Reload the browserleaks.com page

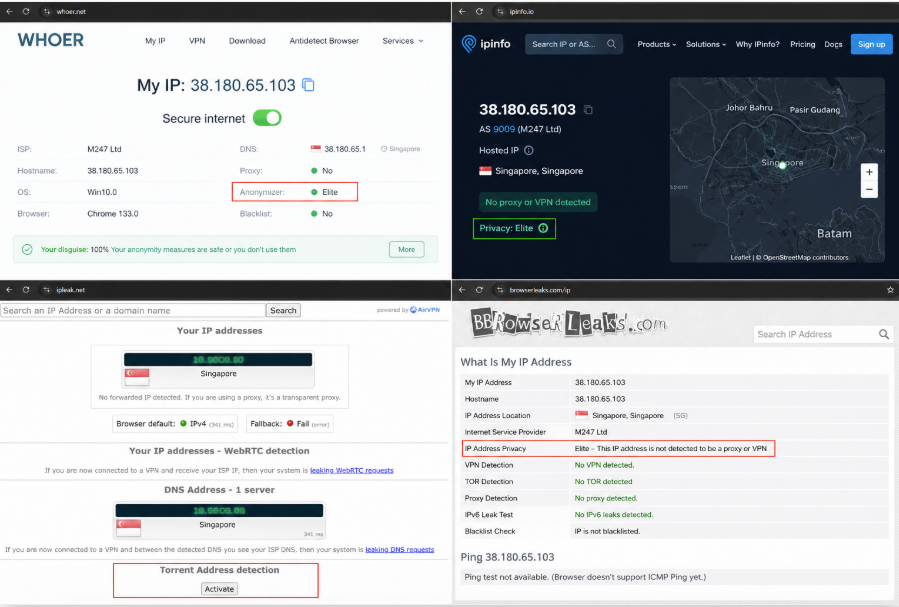[x=479, y=289]
